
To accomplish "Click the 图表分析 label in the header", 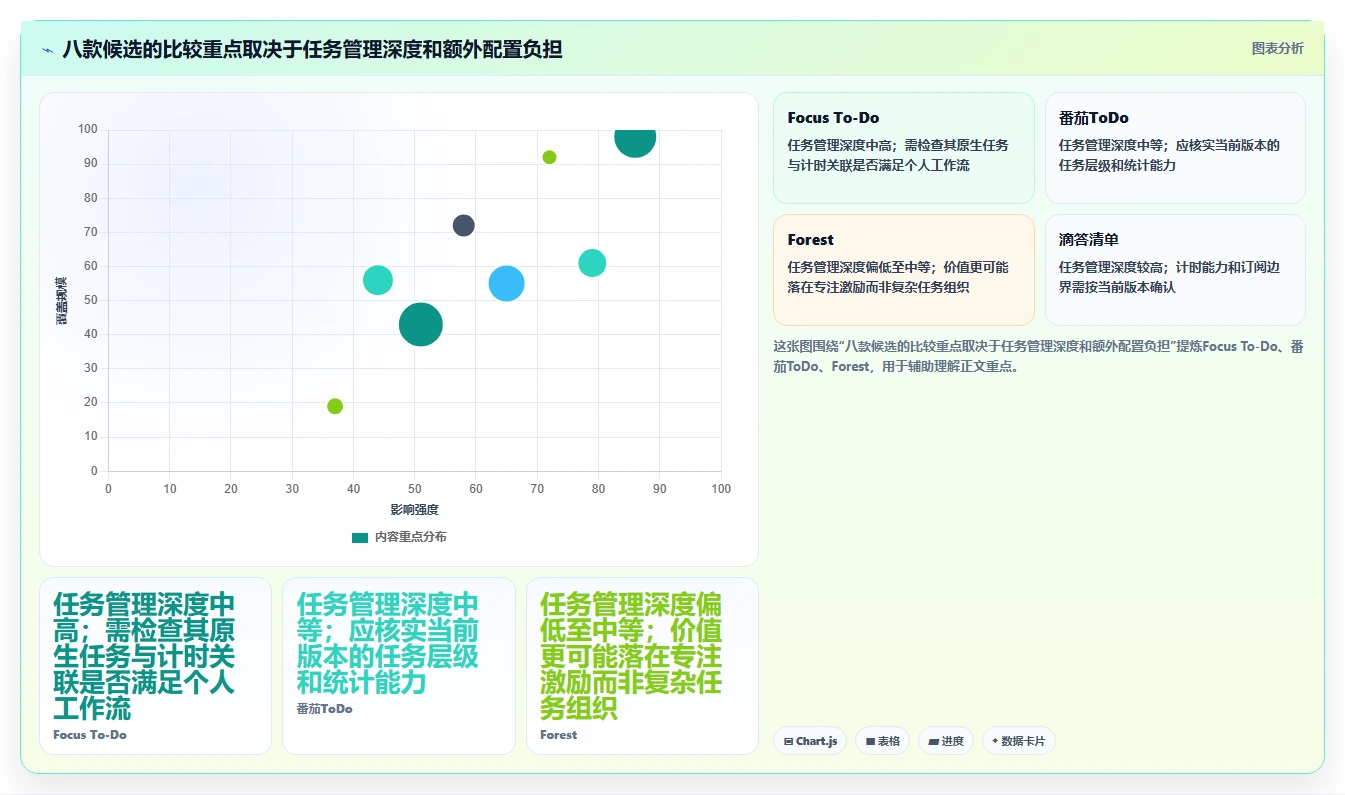I will (1277, 48).
